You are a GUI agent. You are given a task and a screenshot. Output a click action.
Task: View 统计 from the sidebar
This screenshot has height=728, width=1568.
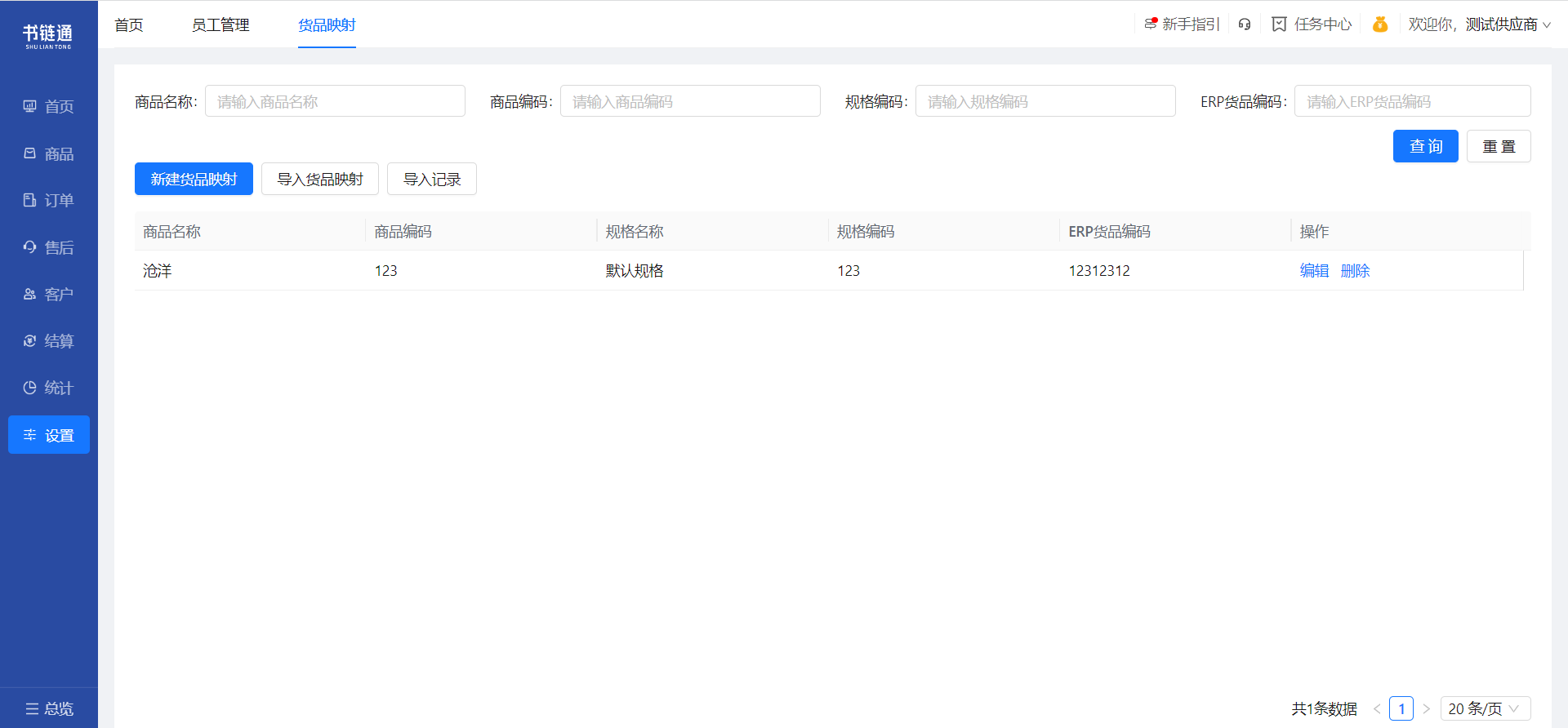pyautogui.click(x=49, y=388)
